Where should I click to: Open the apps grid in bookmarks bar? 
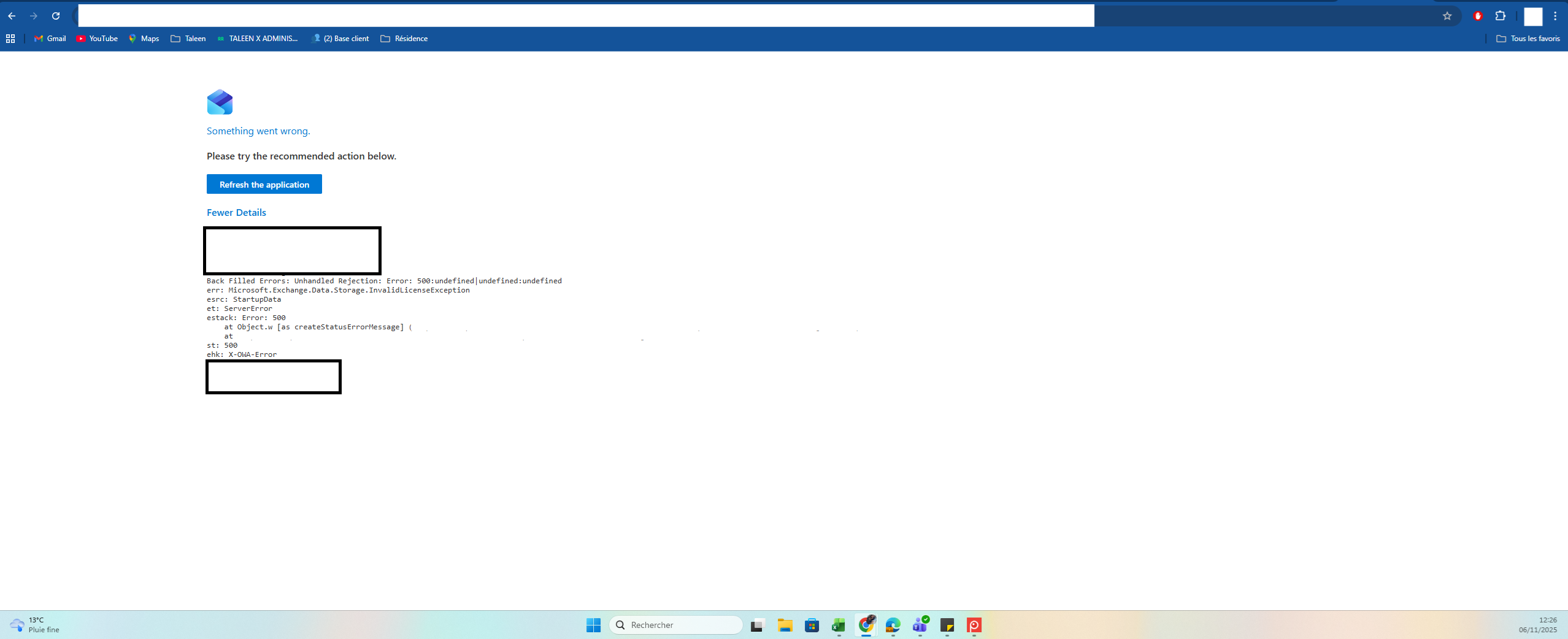(x=10, y=39)
